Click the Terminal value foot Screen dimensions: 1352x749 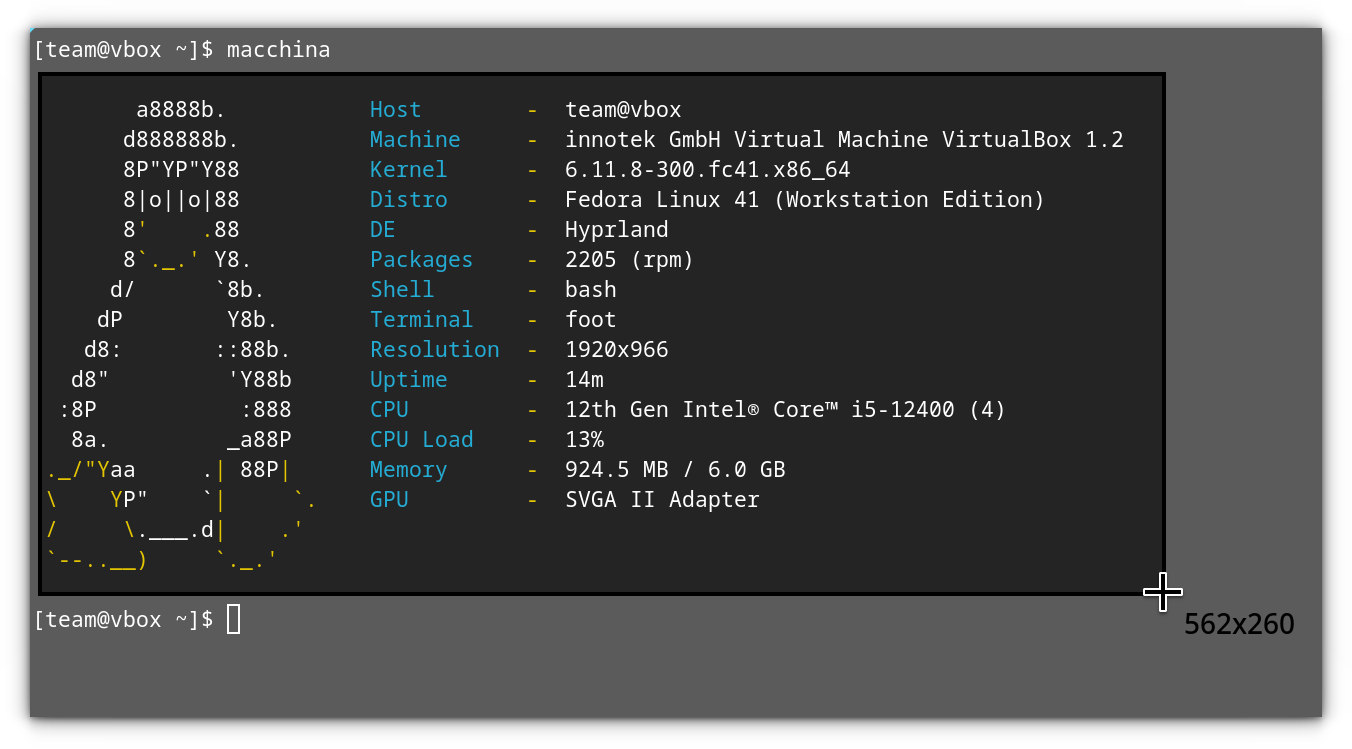590,319
